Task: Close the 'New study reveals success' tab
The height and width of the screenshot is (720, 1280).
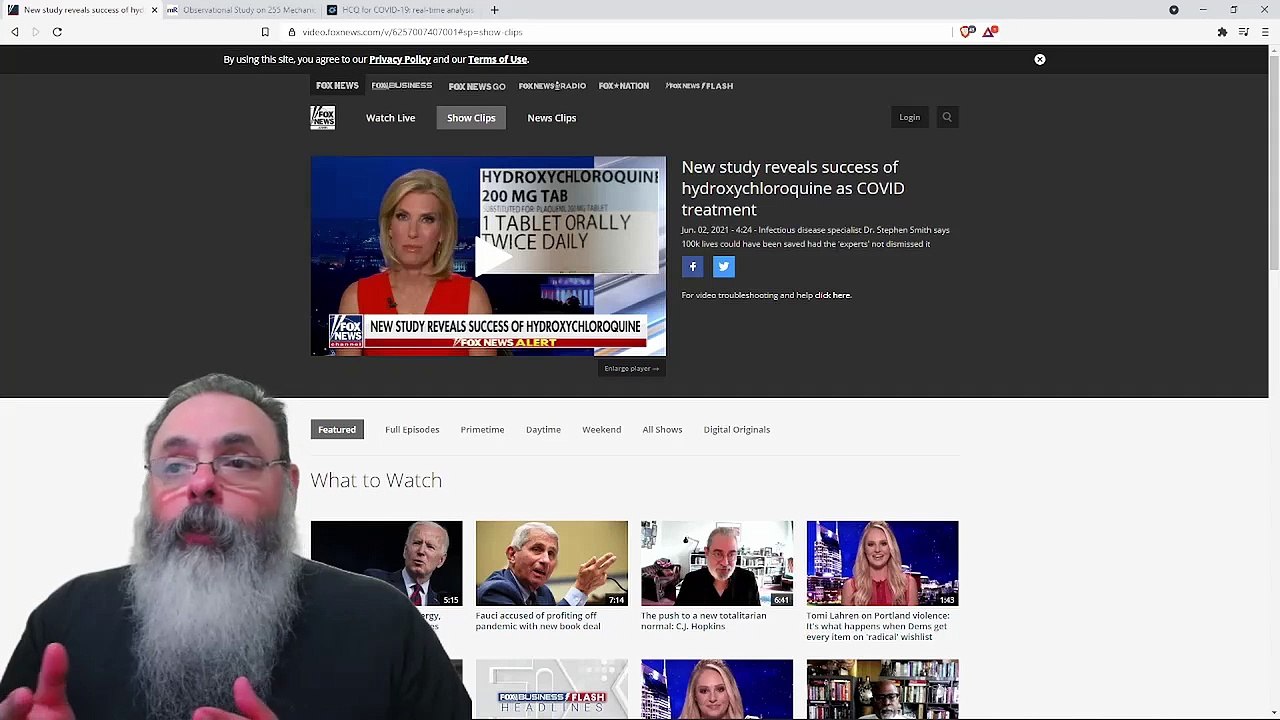Action: click(154, 10)
